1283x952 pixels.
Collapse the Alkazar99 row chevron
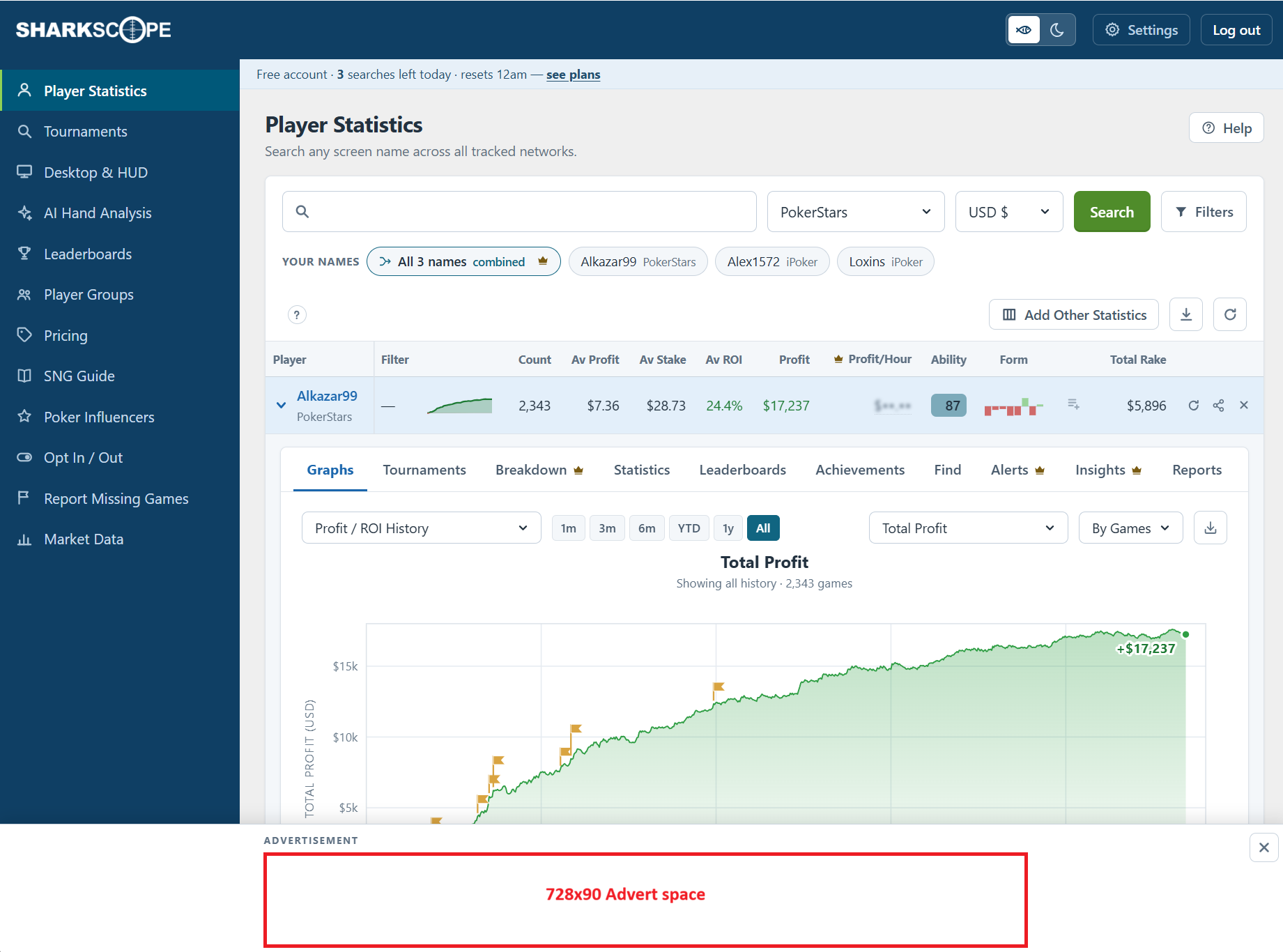[281, 405]
